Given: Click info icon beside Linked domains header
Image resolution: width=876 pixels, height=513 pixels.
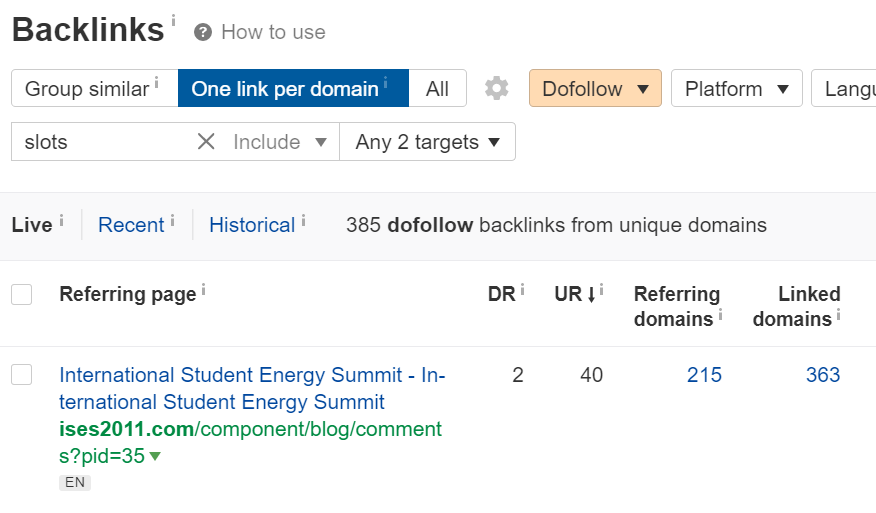Looking at the screenshot, I should (x=839, y=316).
